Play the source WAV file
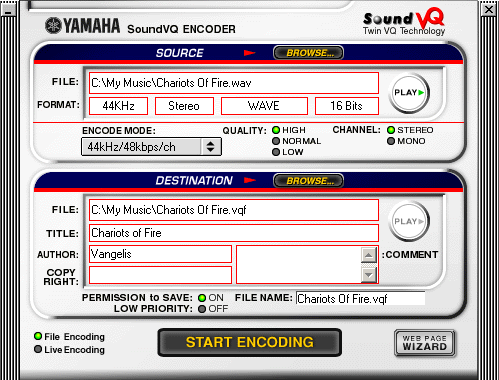 click(x=409, y=93)
